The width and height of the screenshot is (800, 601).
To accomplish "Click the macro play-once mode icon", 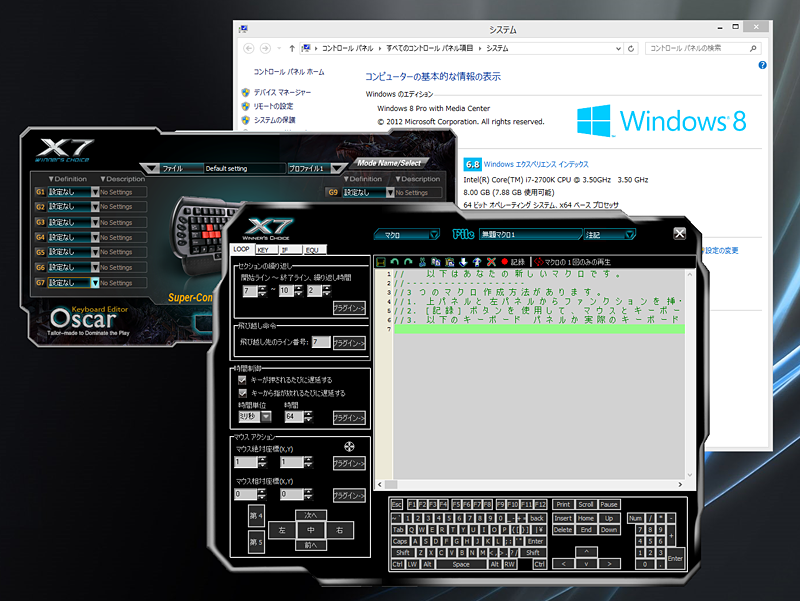I will (538, 262).
